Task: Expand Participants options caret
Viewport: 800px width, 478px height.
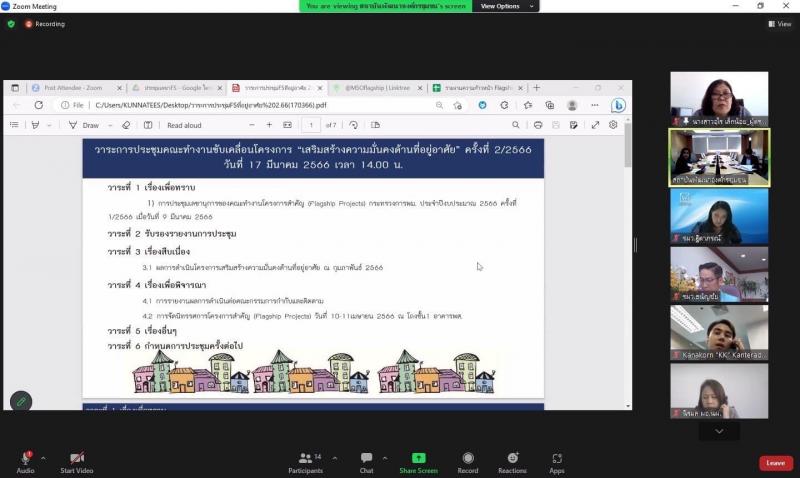Action: [x=334, y=458]
